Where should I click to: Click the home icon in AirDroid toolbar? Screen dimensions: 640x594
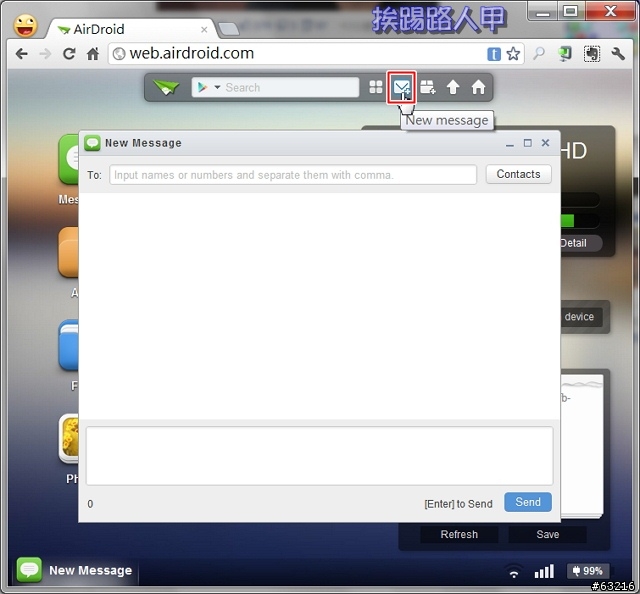click(x=478, y=87)
